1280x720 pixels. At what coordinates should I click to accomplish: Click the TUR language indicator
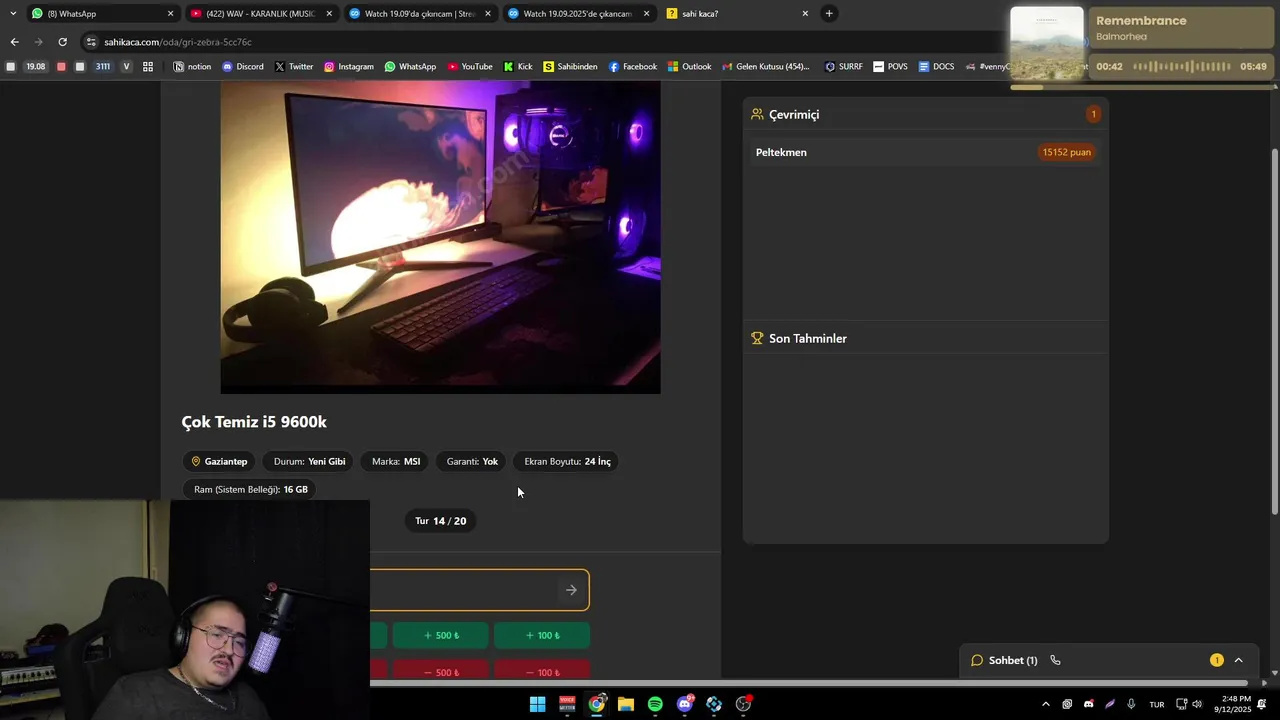click(1156, 704)
